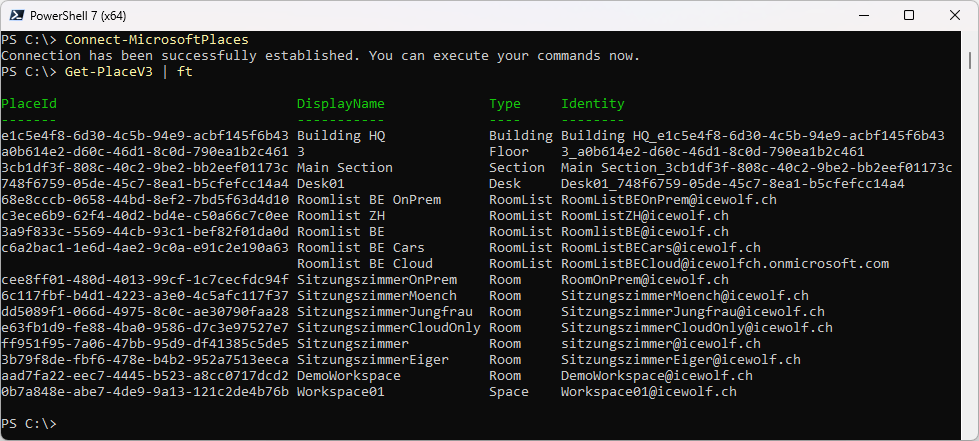
Task: Click SitzungszimmerJungfrau display name
Action: click(385, 312)
